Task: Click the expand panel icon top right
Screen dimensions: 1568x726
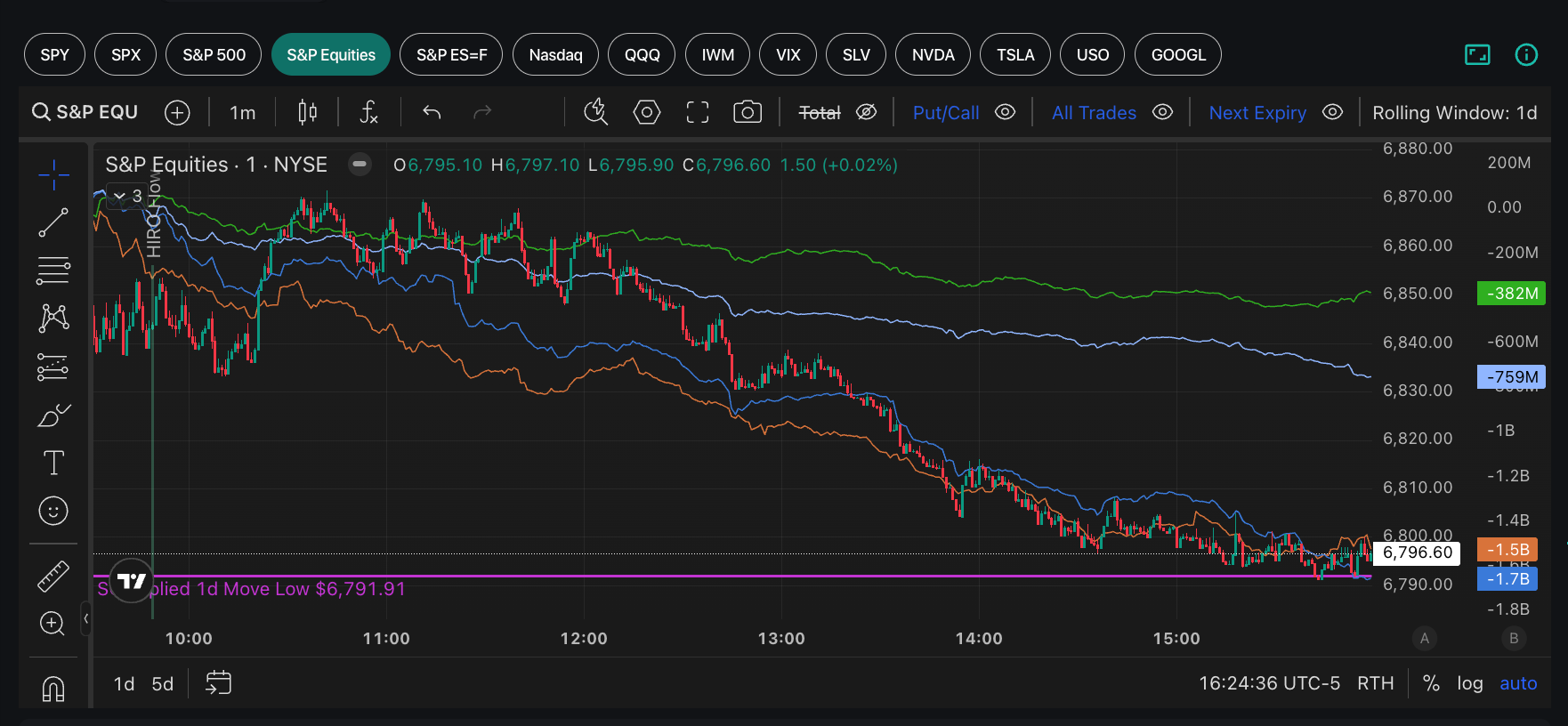Action: 1477,55
